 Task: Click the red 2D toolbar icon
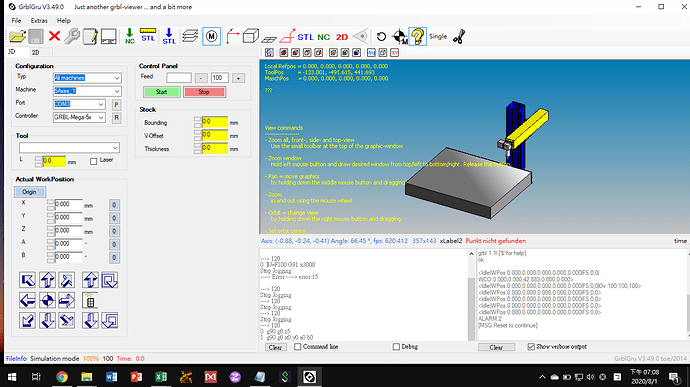coord(342,37)
